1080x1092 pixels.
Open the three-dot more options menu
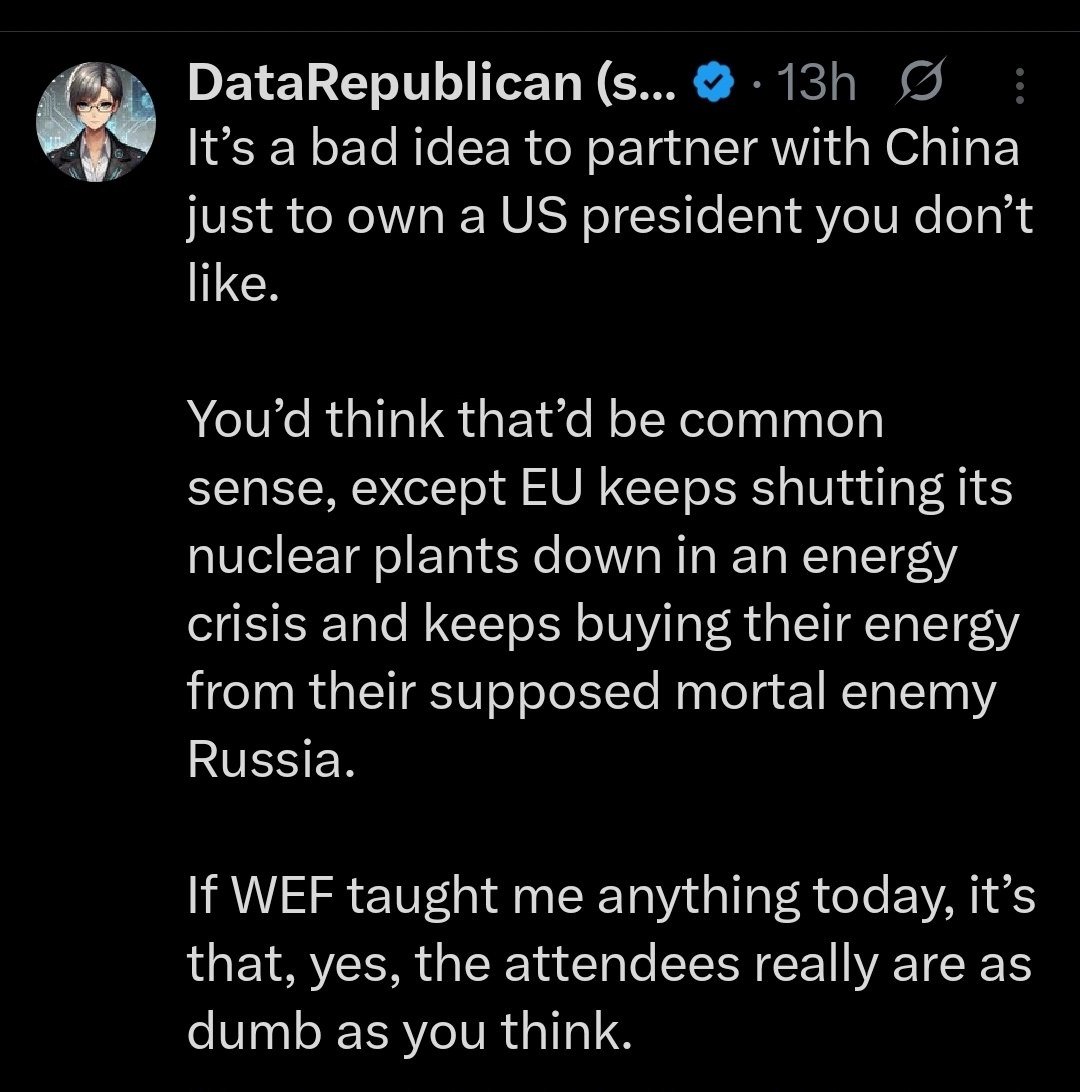(1019, 87)
